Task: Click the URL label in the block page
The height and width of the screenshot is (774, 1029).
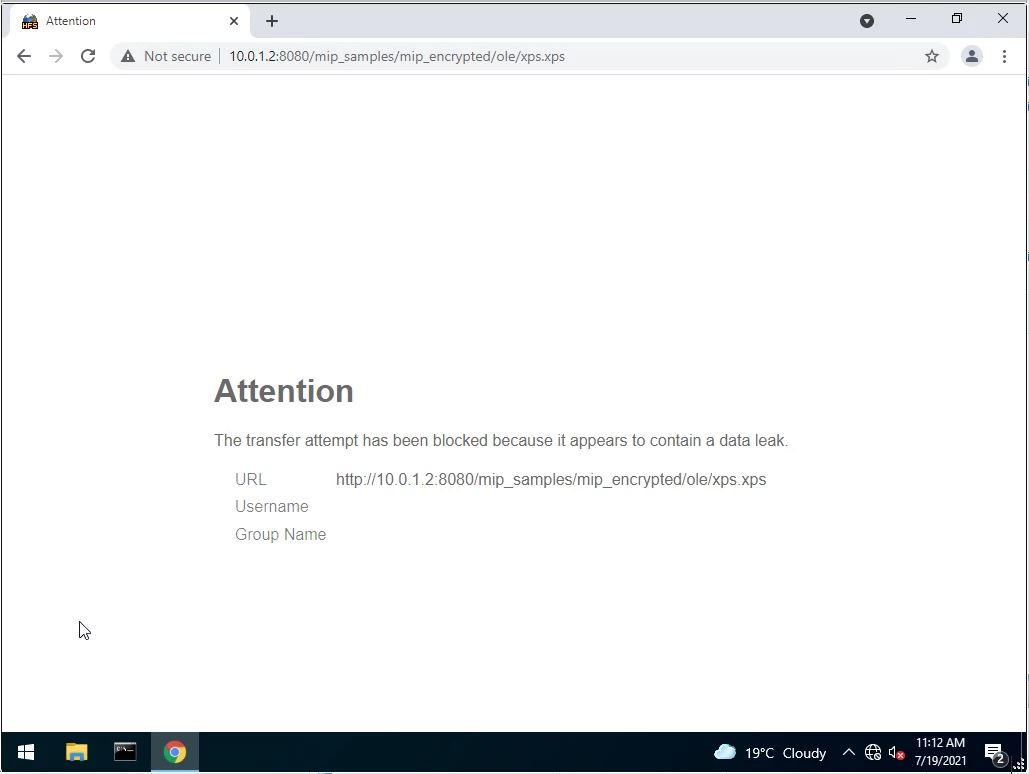Action: [251, 479]
